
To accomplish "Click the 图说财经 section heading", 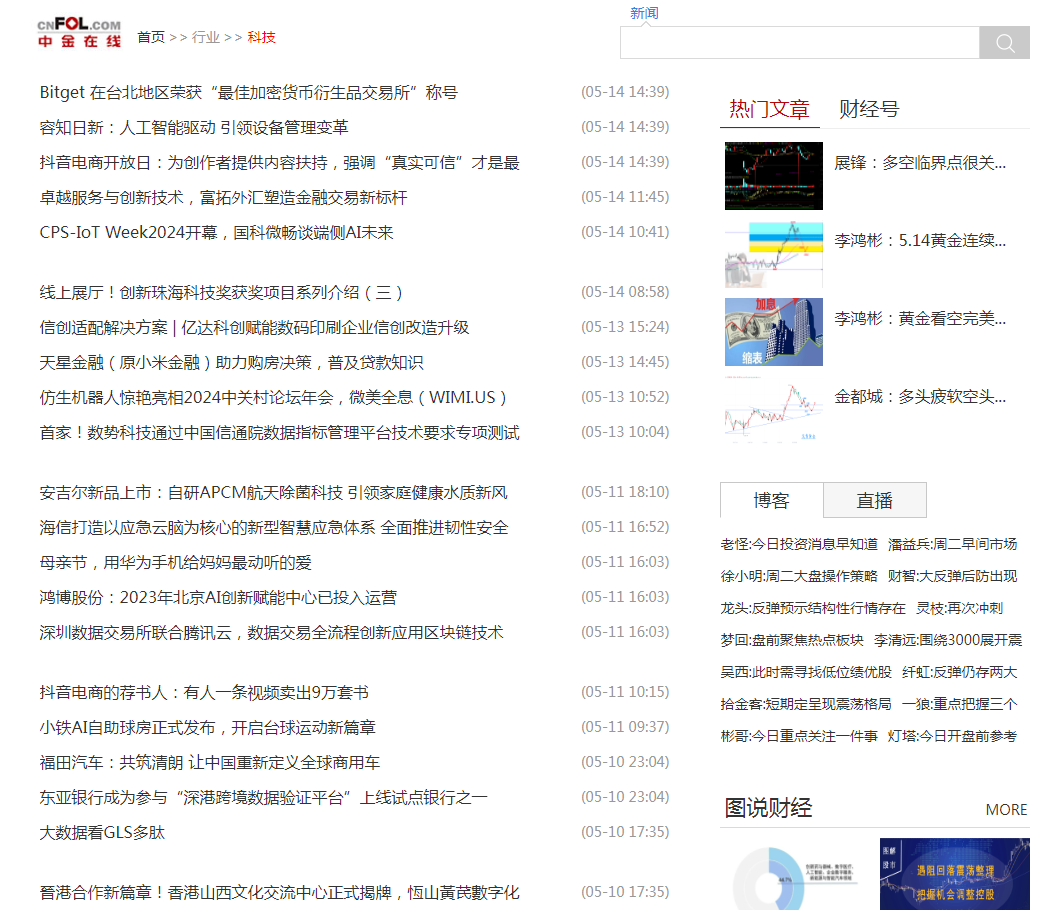I will [x=769, y=808].
